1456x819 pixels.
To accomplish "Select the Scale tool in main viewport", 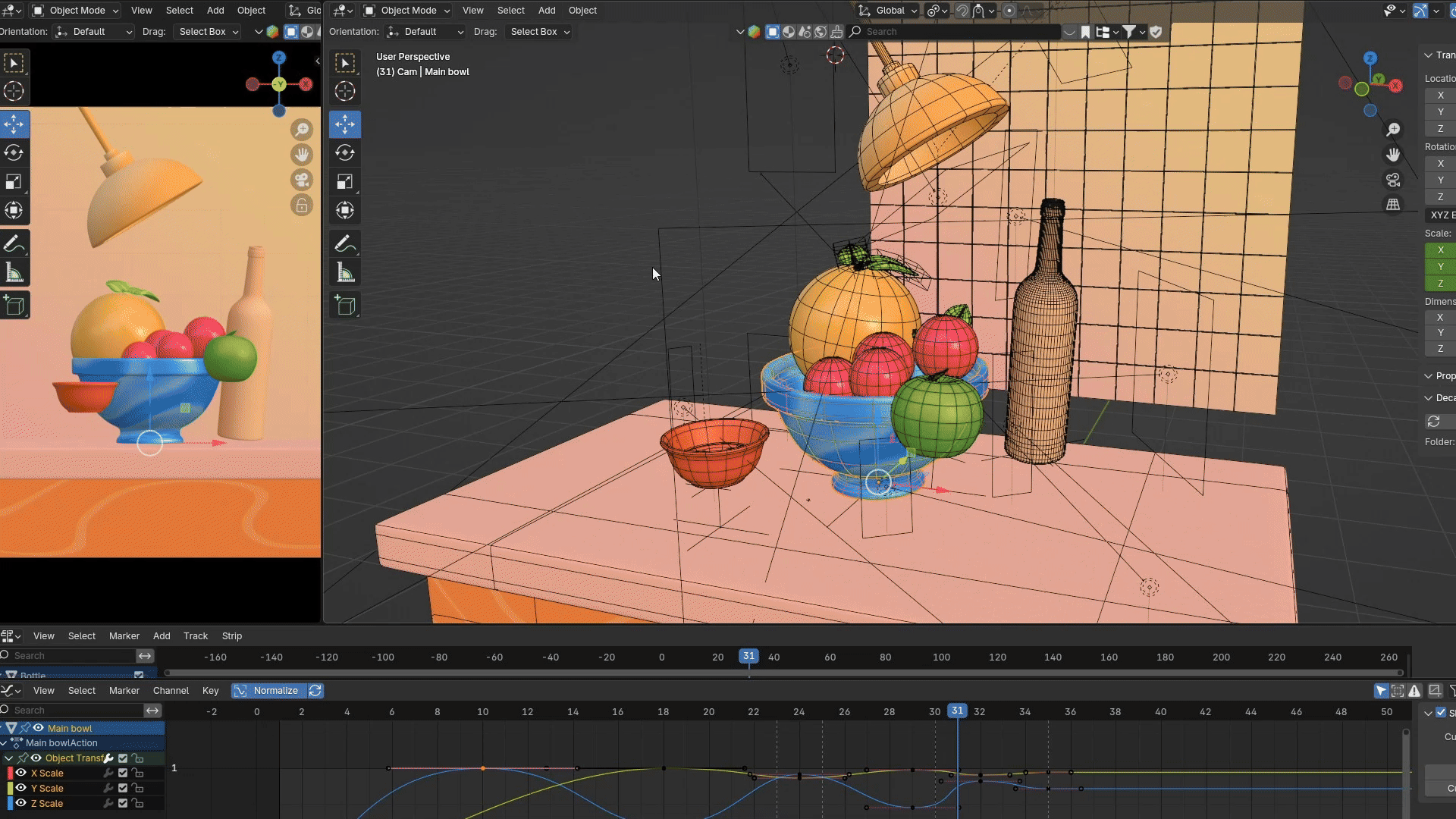I will point(345,181).
